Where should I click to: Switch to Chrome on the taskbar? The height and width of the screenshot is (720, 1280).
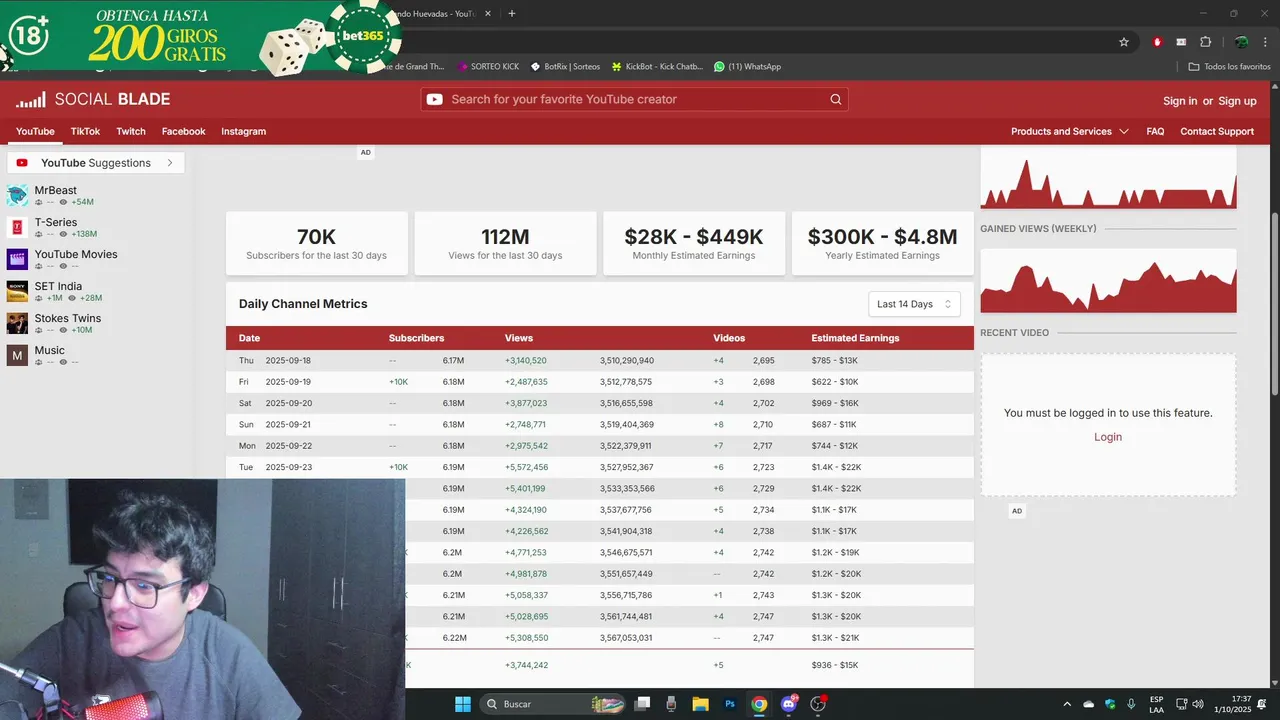tap(759, 704)
